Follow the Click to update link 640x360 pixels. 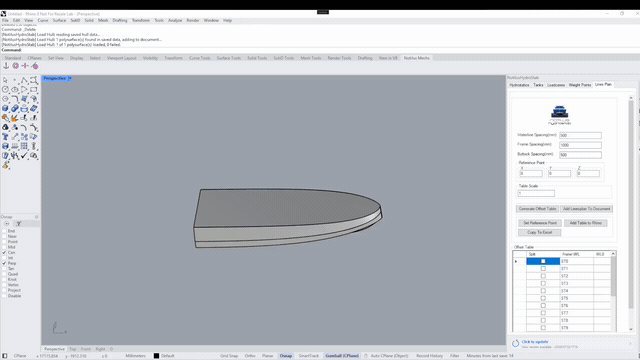(535, 342)
